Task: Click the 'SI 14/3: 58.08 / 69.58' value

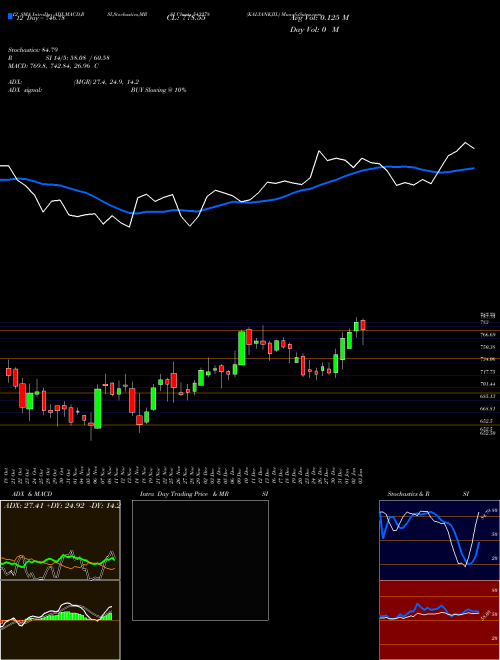Action: pos(78,58)
